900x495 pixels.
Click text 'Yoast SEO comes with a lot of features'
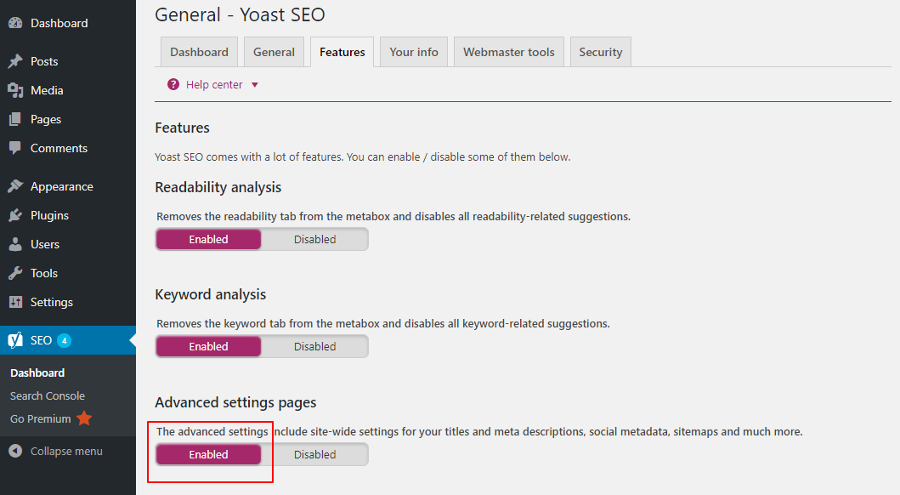tap(249, 157)
